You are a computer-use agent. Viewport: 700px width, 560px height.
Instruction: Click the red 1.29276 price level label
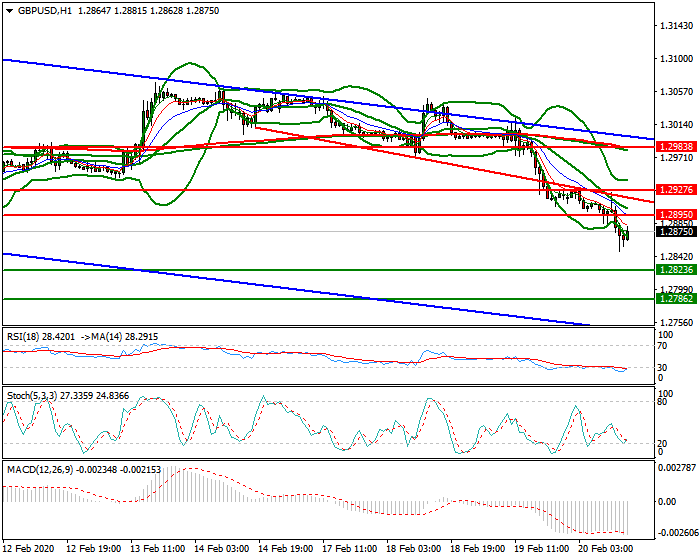677,189
